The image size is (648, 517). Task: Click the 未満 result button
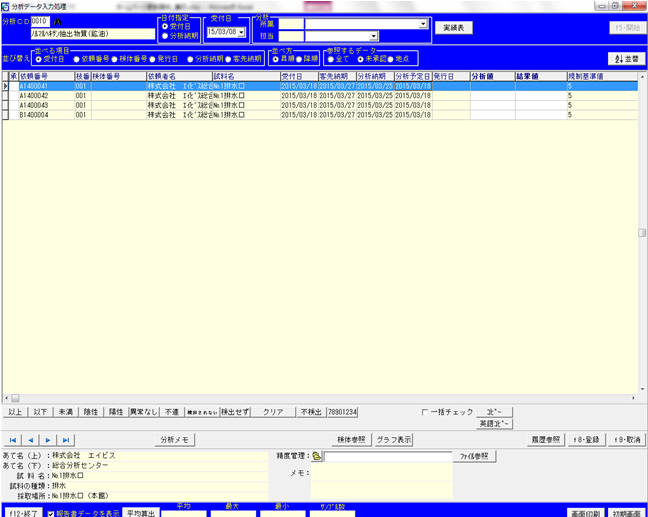pos(66,412)
